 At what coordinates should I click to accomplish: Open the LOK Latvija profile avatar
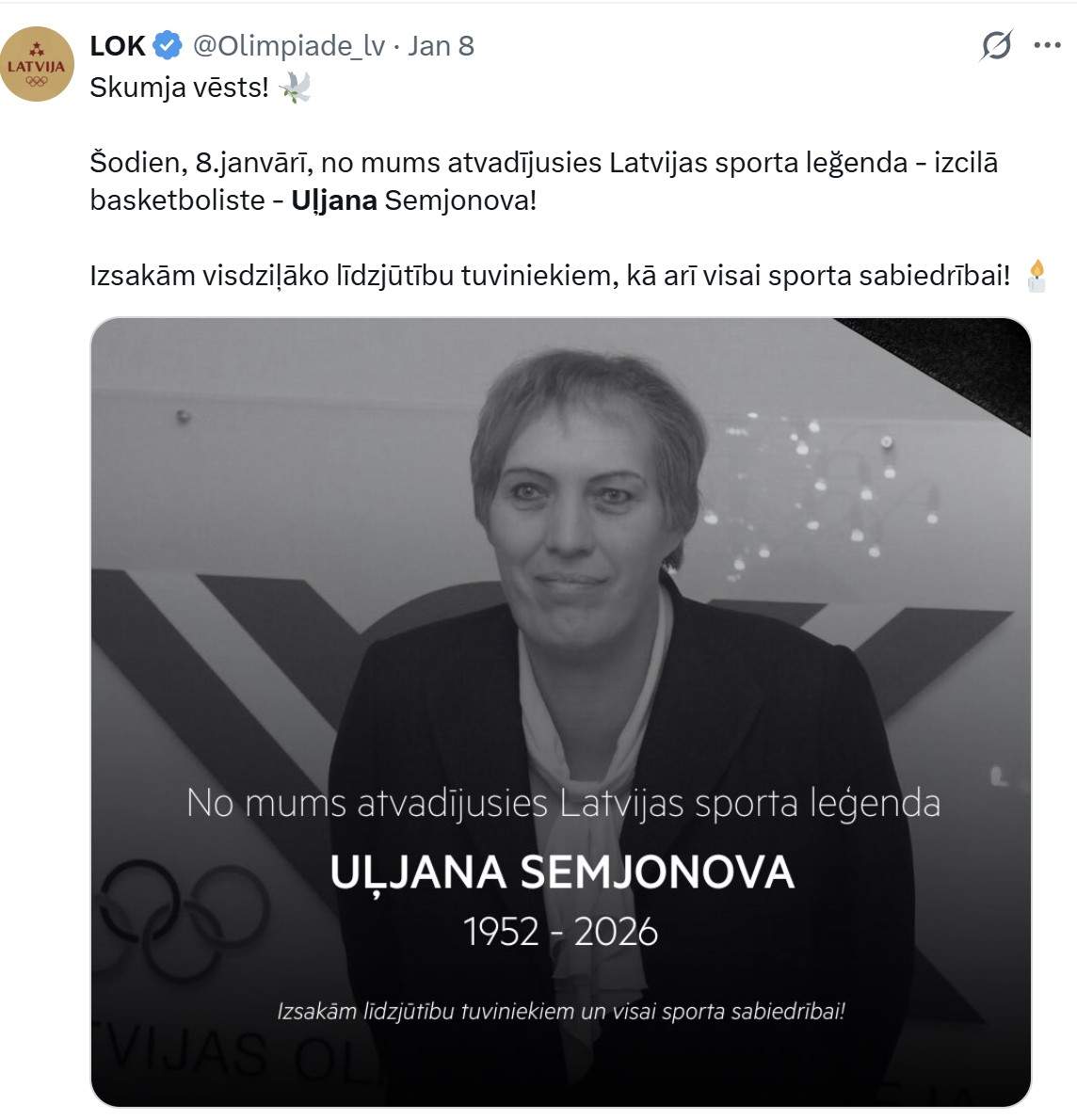pos(37,64)
